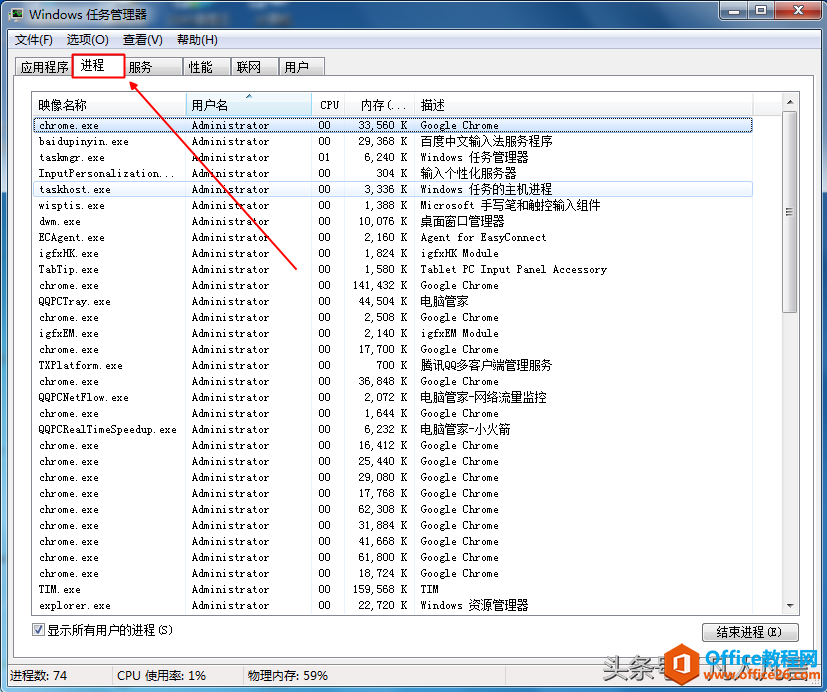827x692 pixels.
Task: Select the igfxEM.exe process
Action: (392, 333)
